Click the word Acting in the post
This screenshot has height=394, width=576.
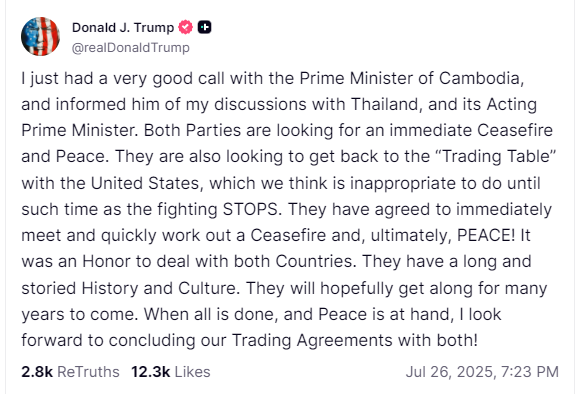click(x=512, y=105)
